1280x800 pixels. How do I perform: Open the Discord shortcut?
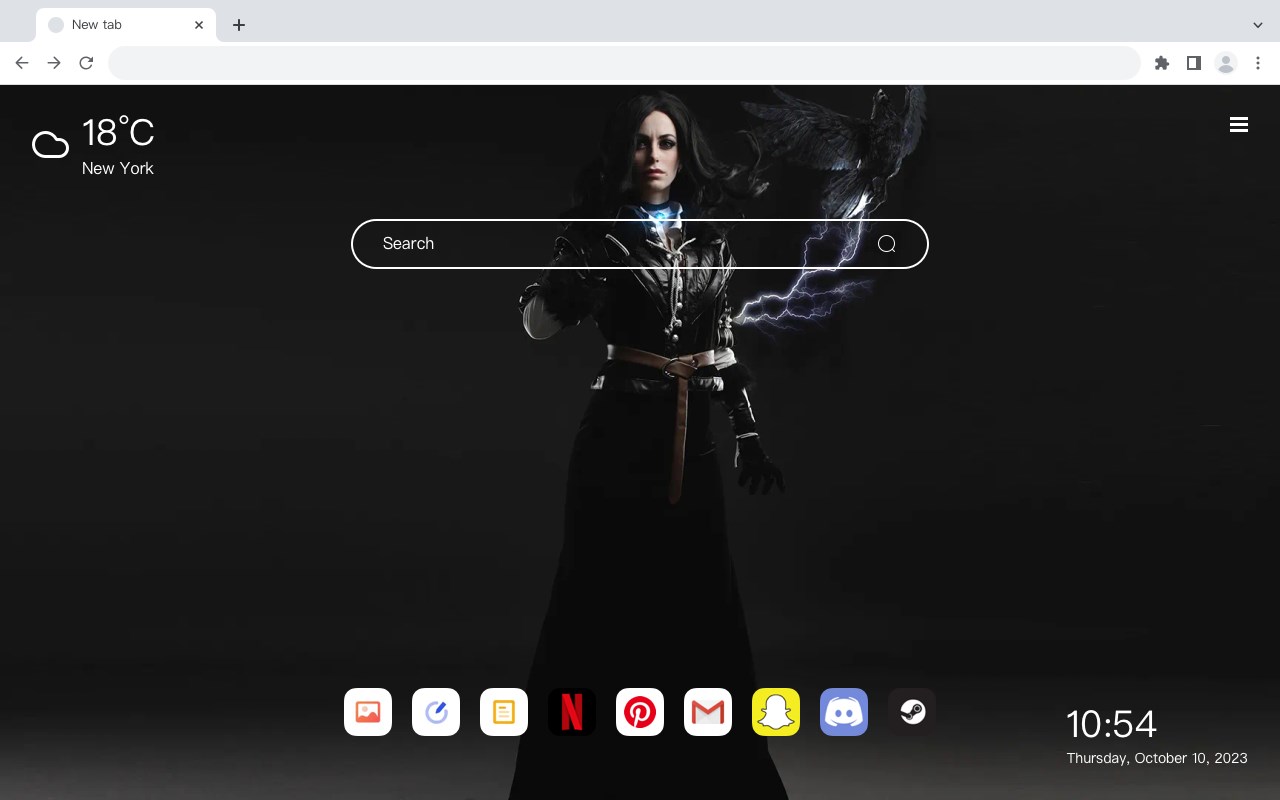click(844, 712)
